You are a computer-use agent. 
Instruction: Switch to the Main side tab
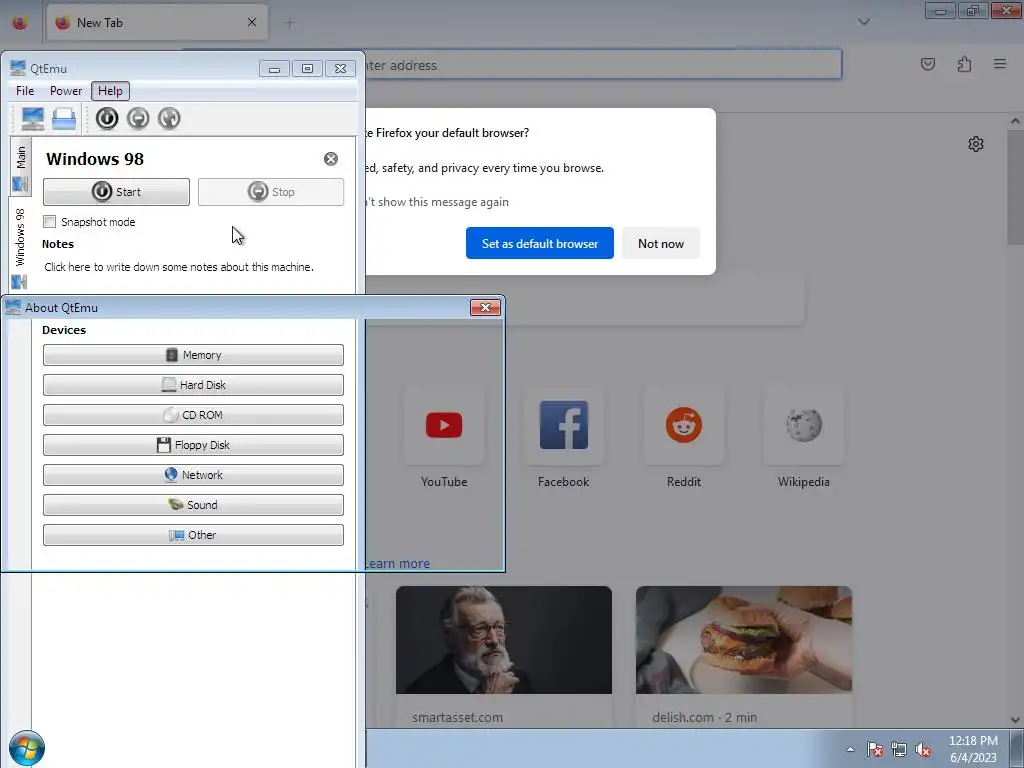click(x=20, y=167)
